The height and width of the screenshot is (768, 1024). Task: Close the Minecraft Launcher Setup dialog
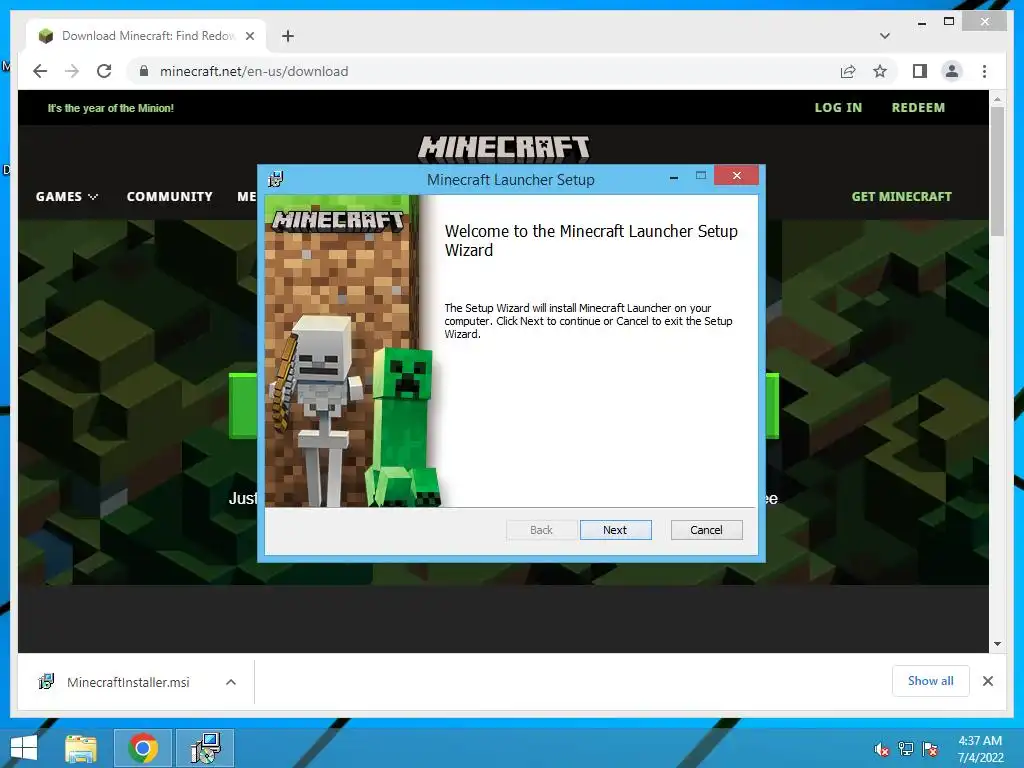click(736, 176)
